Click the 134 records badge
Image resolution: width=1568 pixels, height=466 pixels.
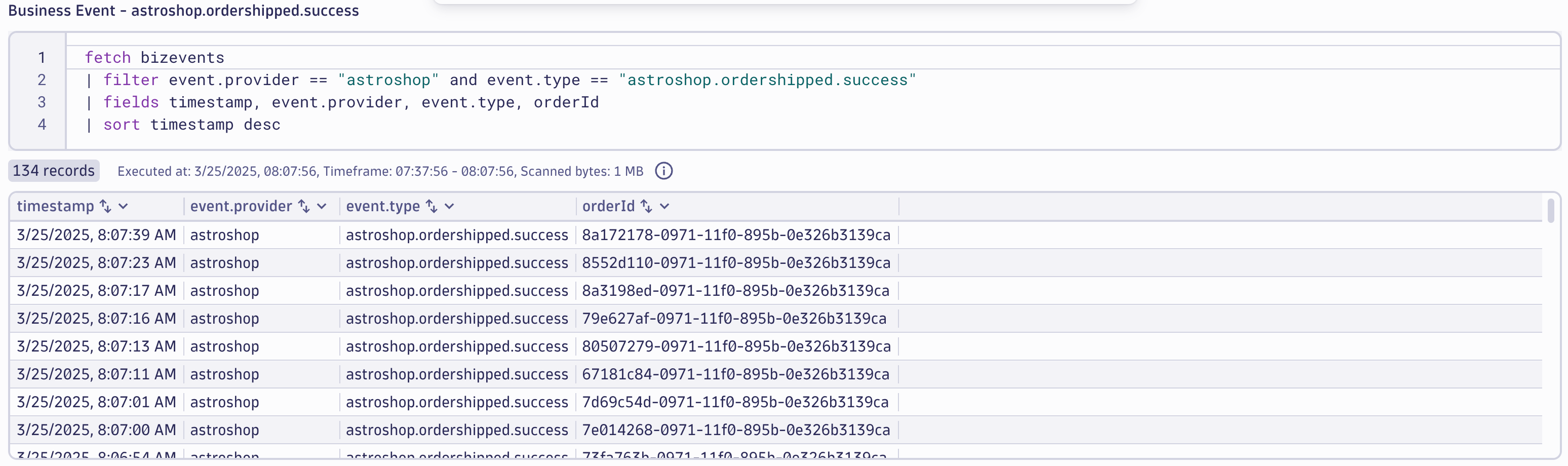click(54, 171)
